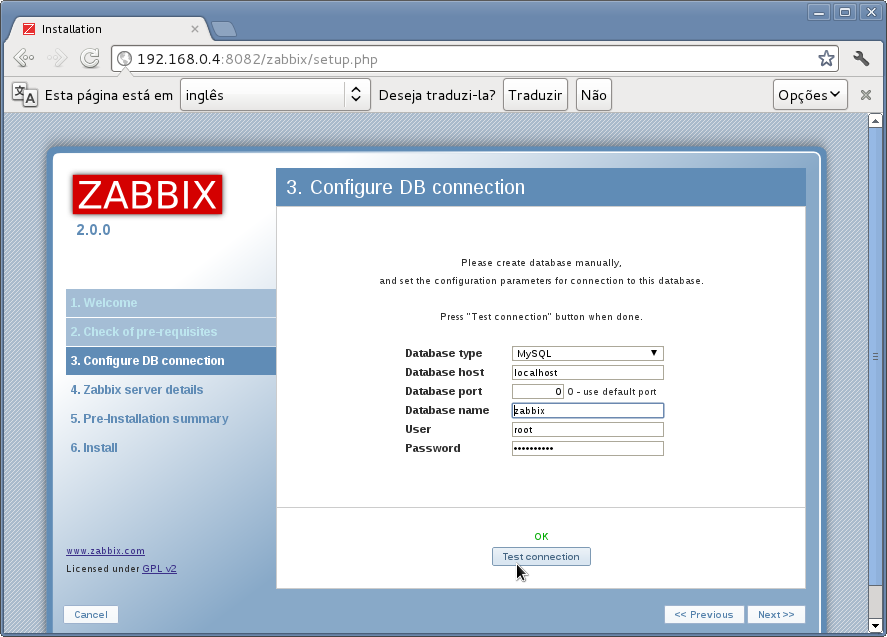Focus the Database host field
The height and width of the screenshot is (637, 887).
pos(587,372)
